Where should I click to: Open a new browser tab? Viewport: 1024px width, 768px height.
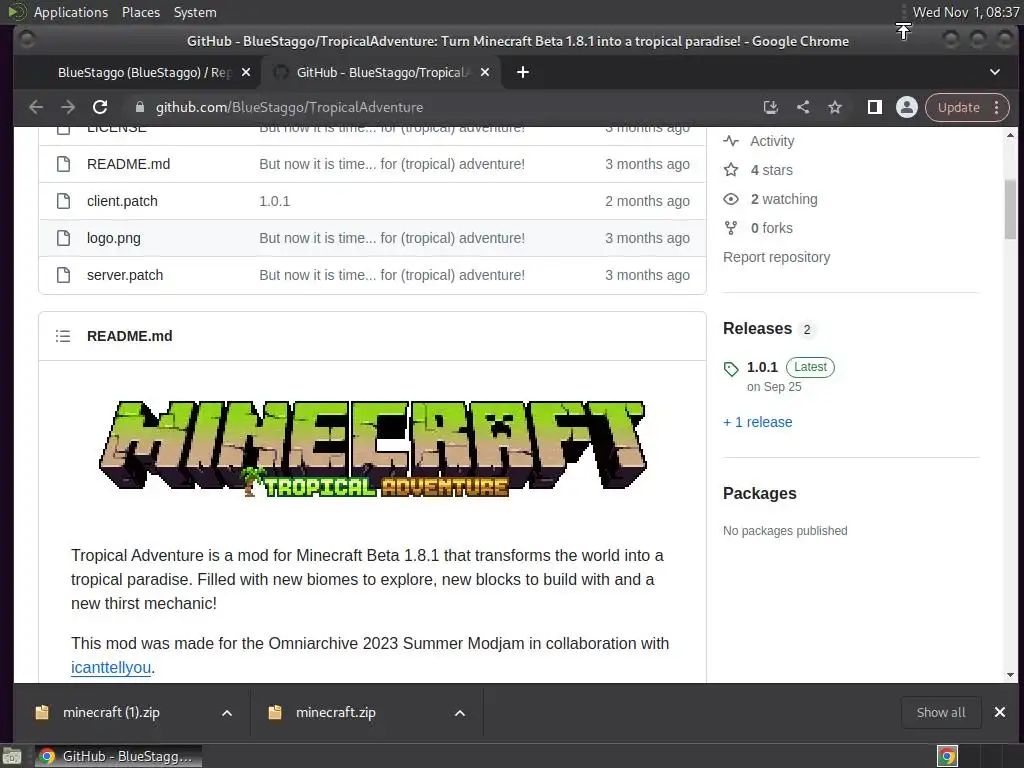[522, 72]
